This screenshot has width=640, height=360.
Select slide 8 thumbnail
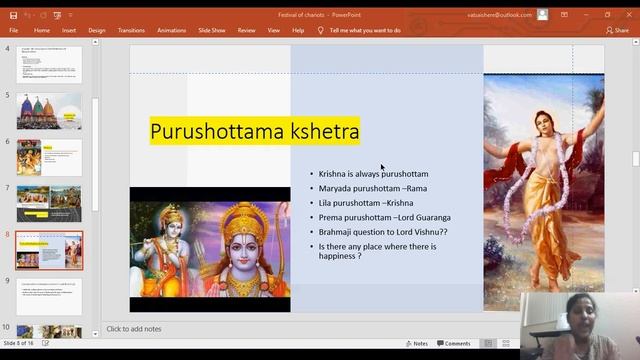point(49,250)
